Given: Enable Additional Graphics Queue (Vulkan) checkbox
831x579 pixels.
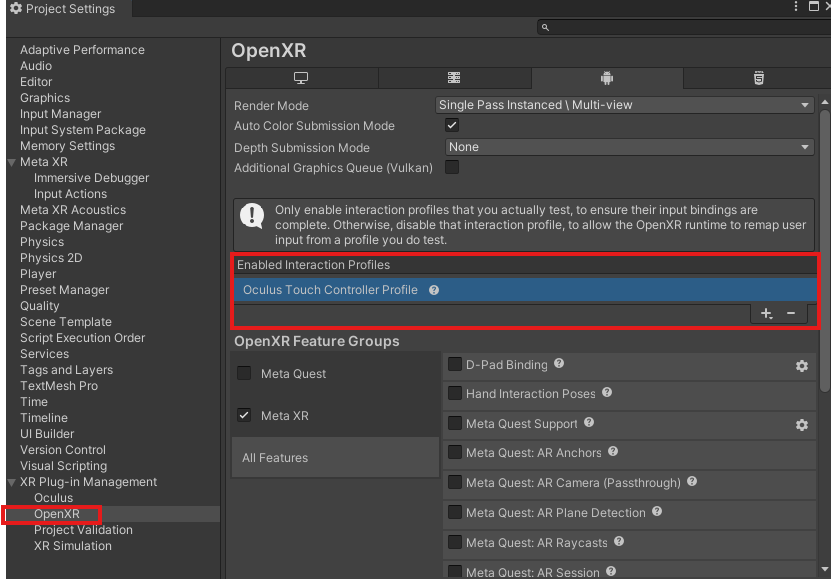Looking at the screenshot, I should click(452, 167).
